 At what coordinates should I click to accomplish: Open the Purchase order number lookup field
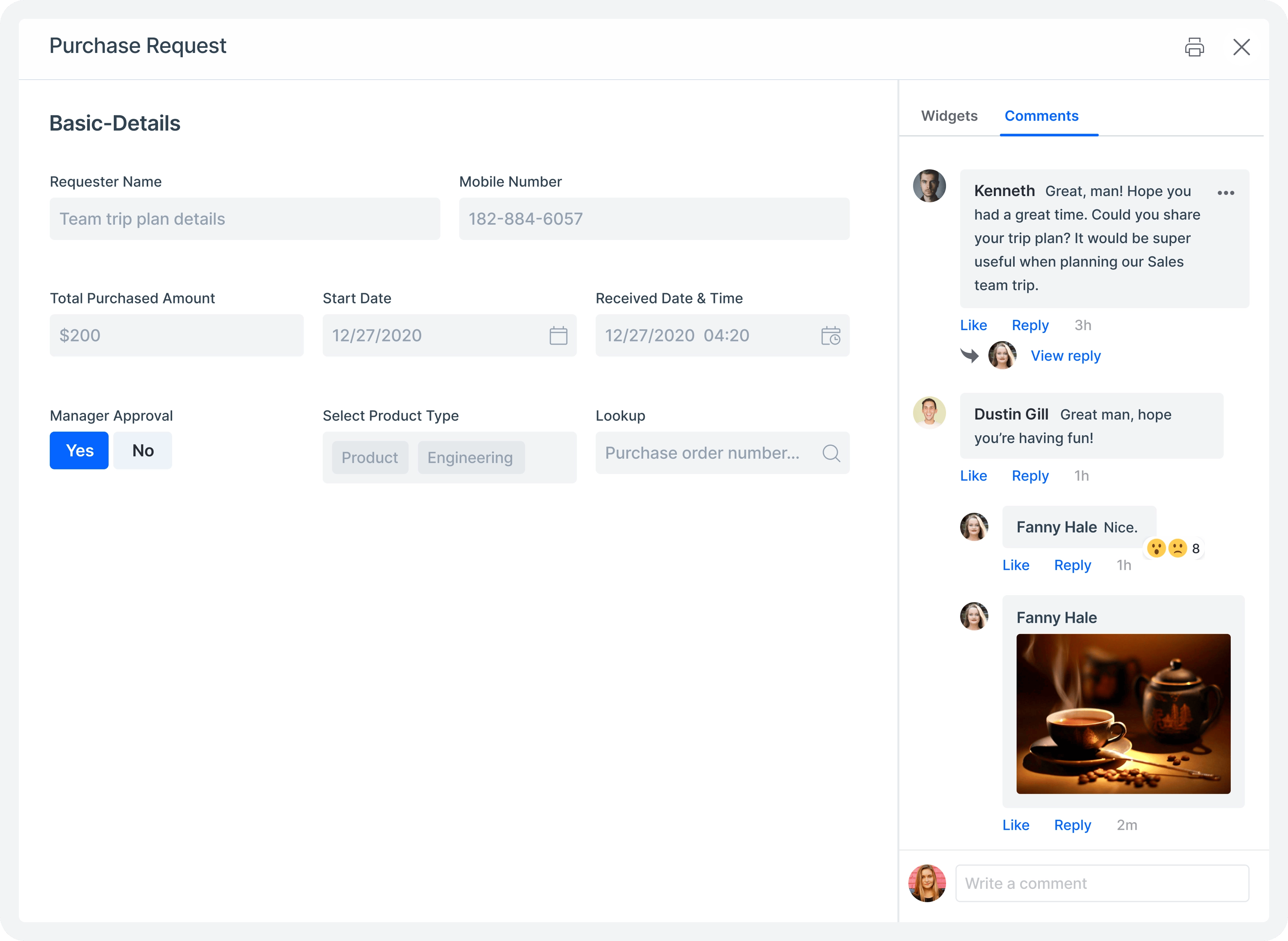[722, 453]
